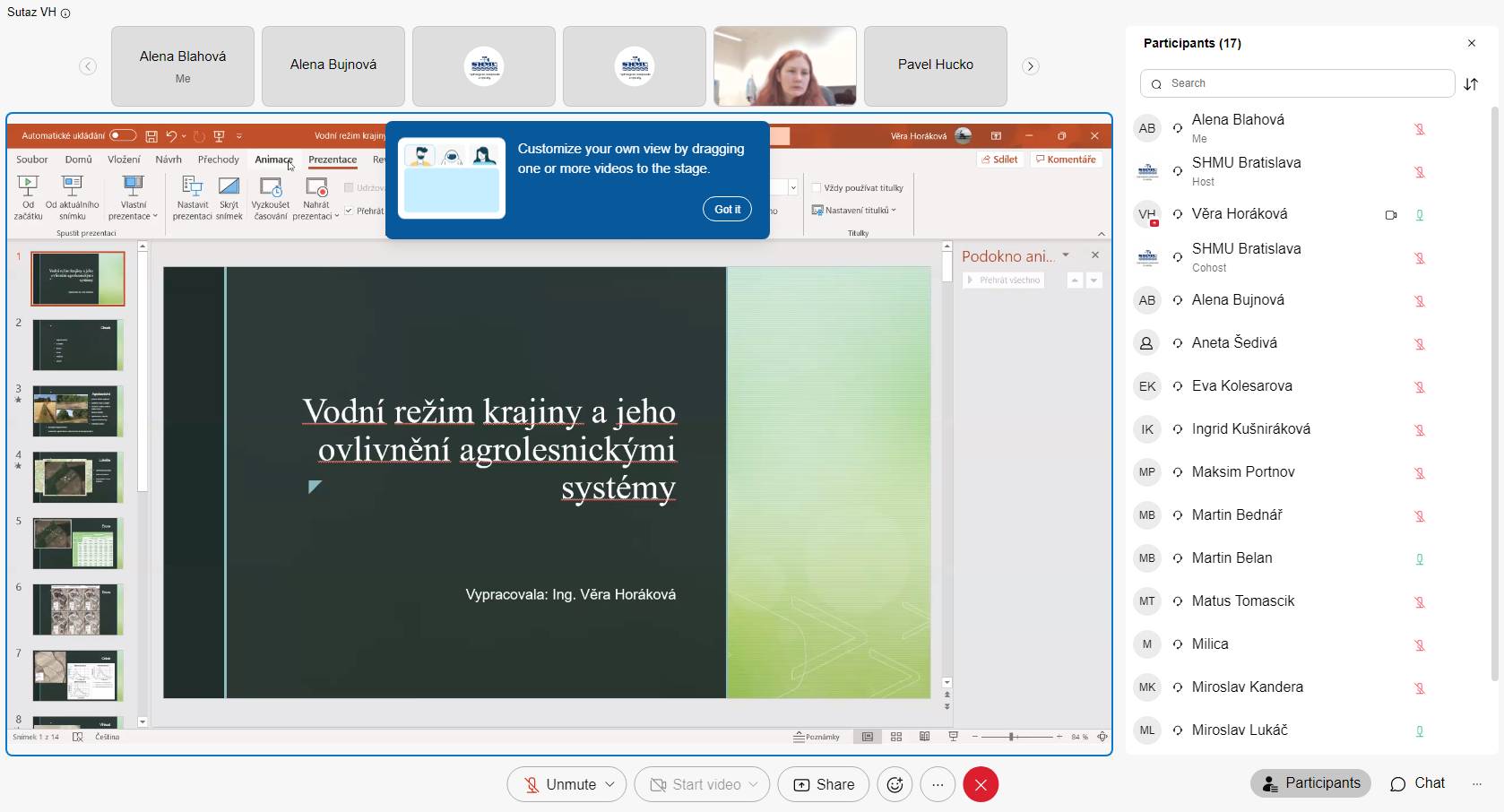Expand the Start video options arrow
This screenshot has width=1504, height=812.
click(754, 785)
